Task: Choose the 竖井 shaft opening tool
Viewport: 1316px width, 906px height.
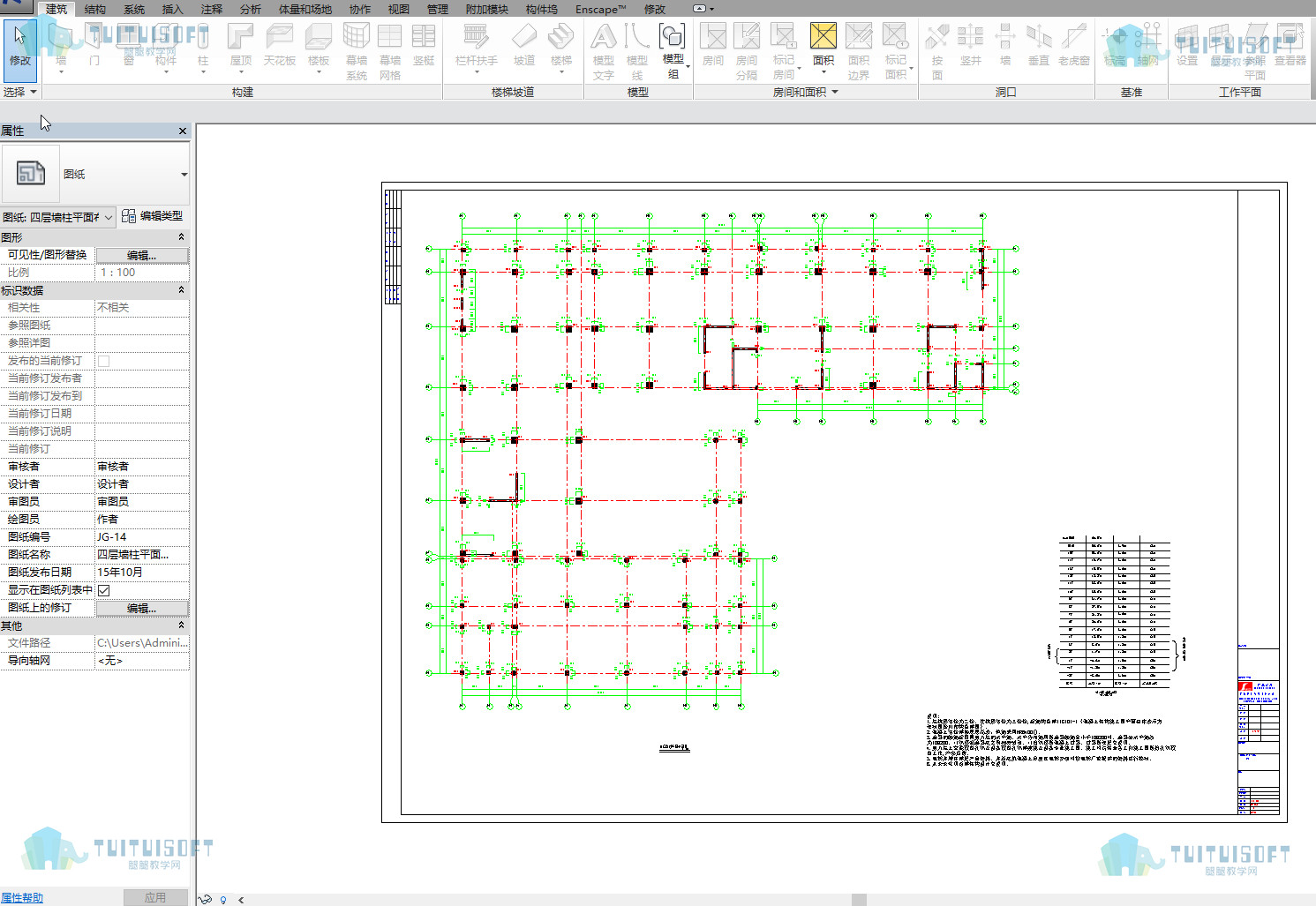Action: point(971,46)
